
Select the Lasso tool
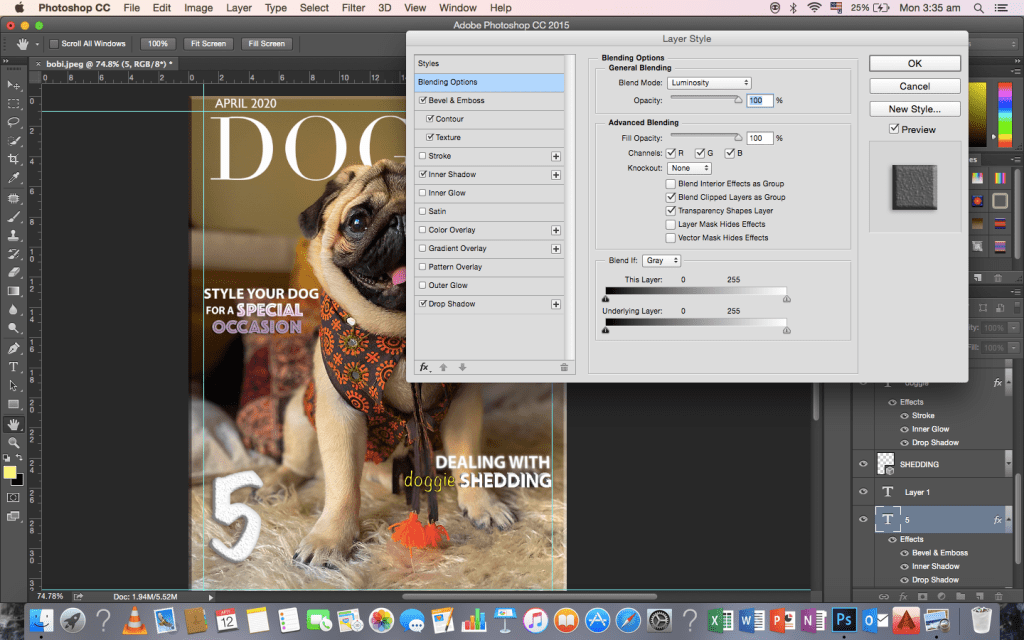click(x=14, y=121)
